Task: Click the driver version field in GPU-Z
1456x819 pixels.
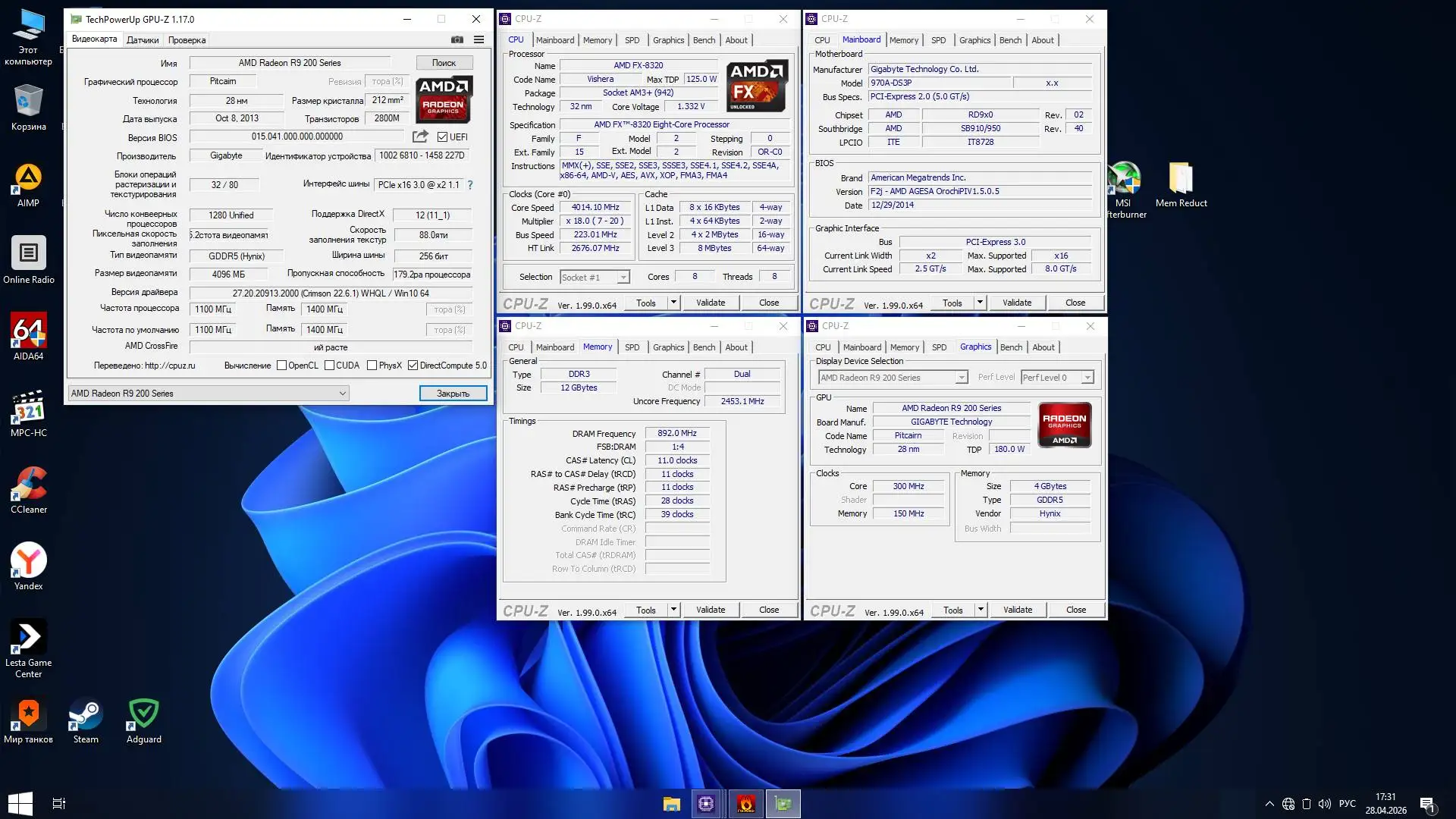Action: [x=331, y=293]
